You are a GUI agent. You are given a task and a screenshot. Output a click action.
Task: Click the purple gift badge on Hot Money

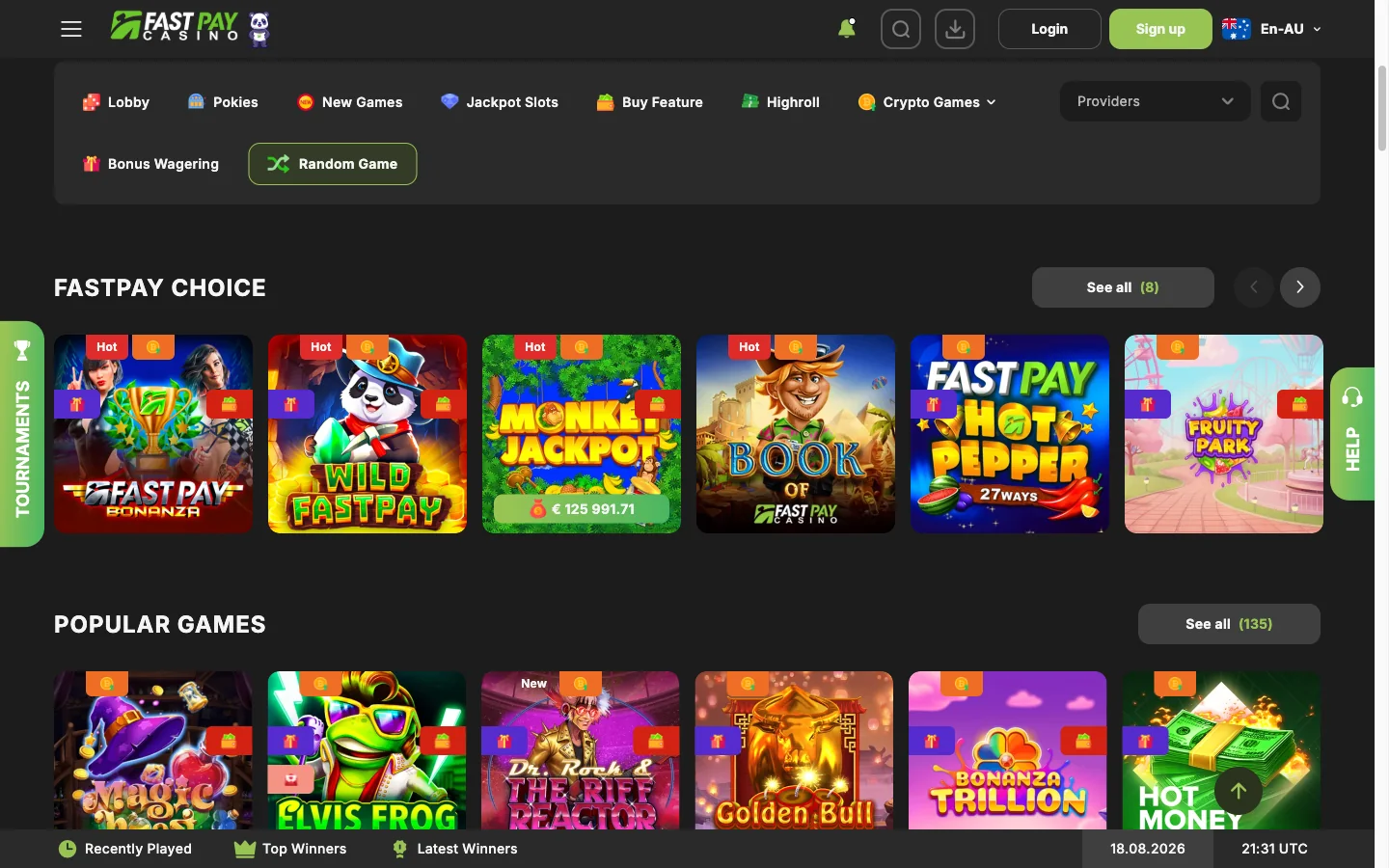tap(1145, 741)
